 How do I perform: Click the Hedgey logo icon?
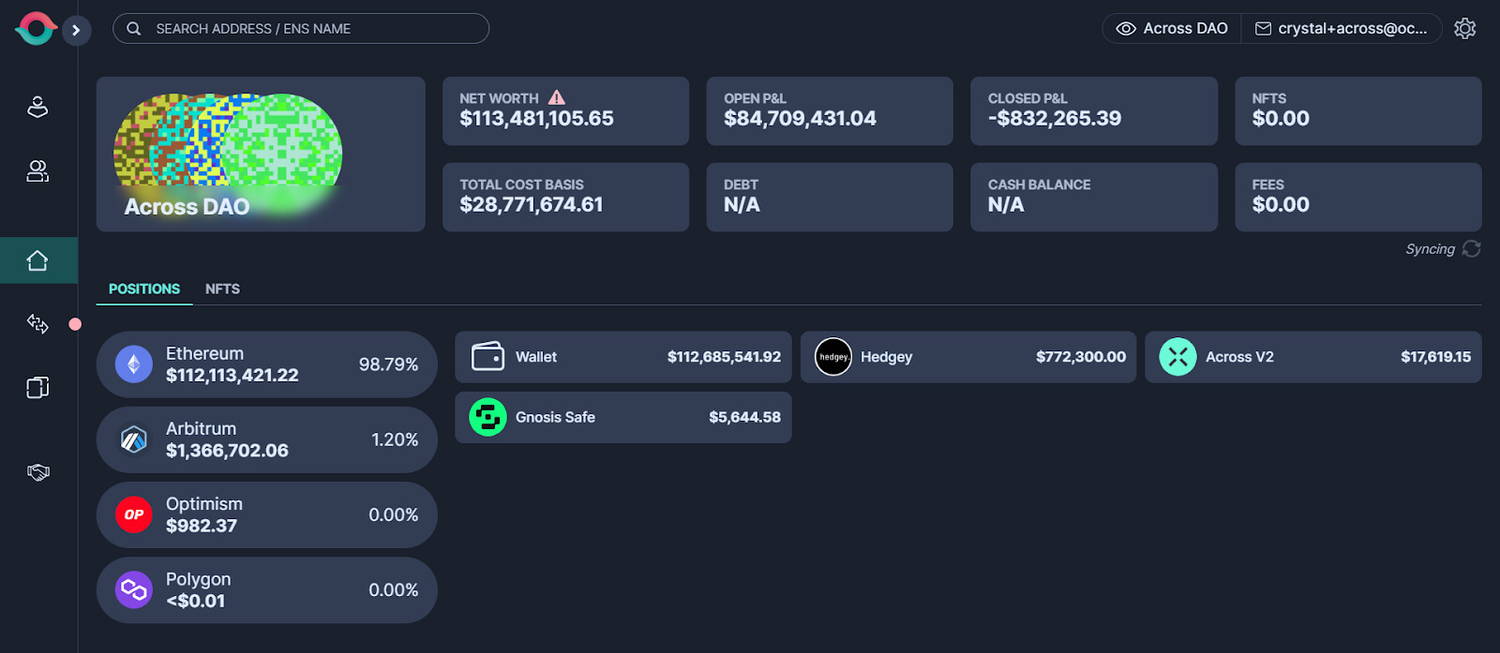833,357
